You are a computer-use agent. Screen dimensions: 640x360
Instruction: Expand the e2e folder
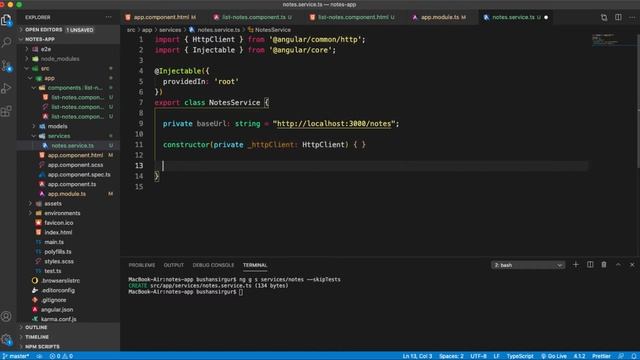click(x=45, y=49)
